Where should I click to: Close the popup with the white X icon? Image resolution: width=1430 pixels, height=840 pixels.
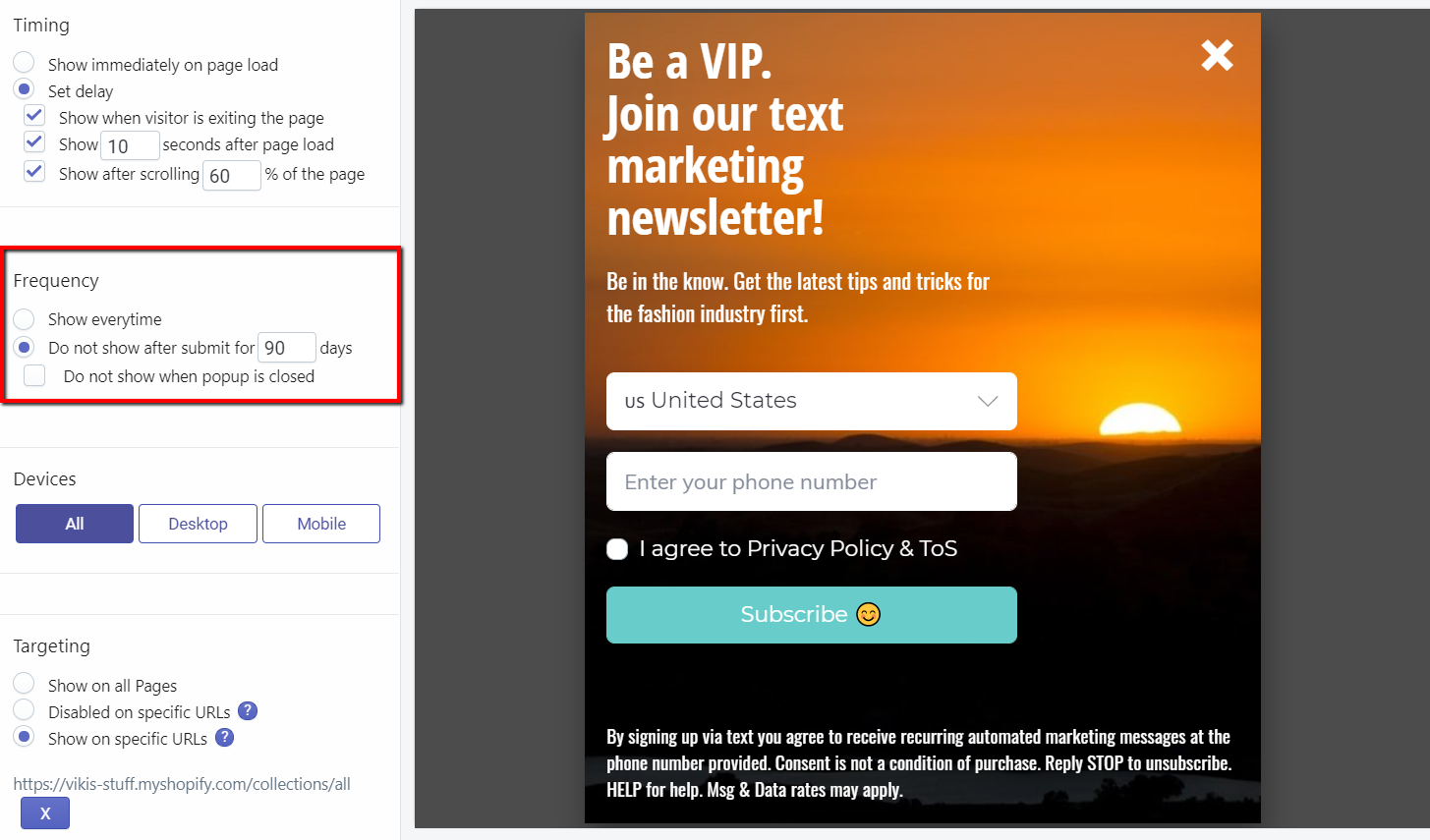click(x=1217, y=56)
